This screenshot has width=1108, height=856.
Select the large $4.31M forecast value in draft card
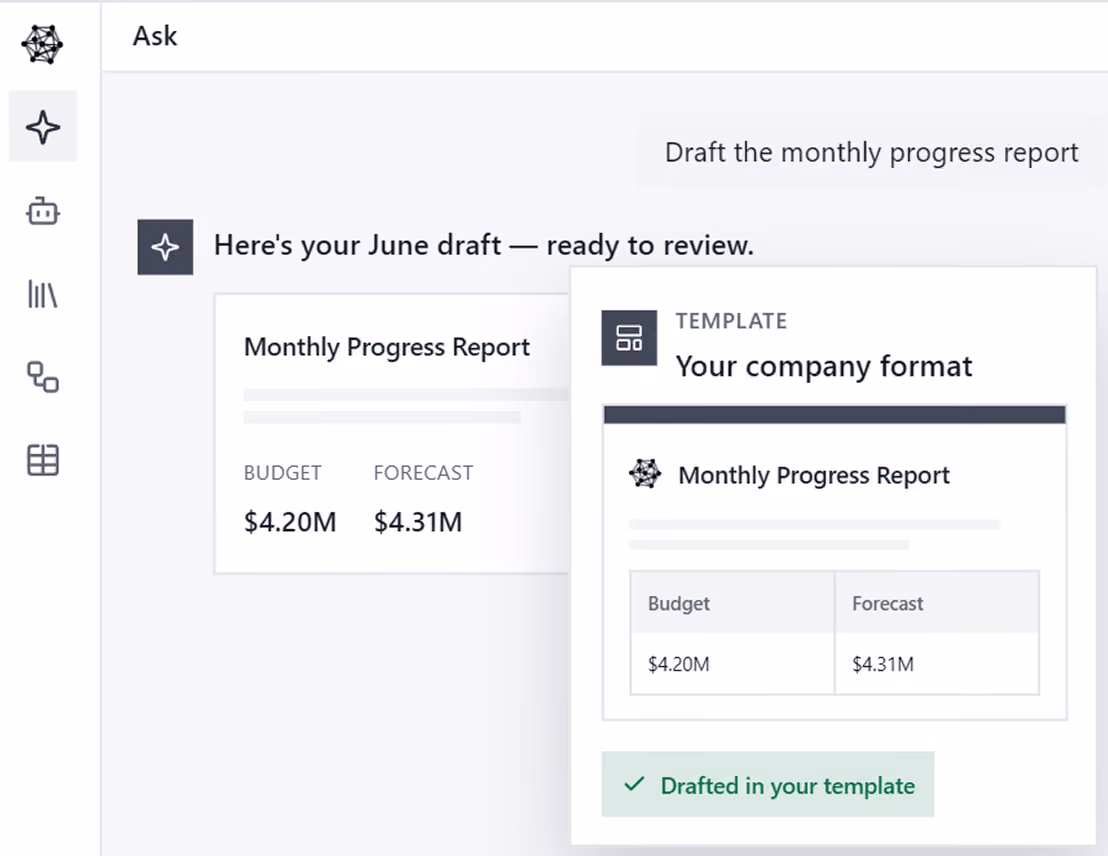pos(418,522)
